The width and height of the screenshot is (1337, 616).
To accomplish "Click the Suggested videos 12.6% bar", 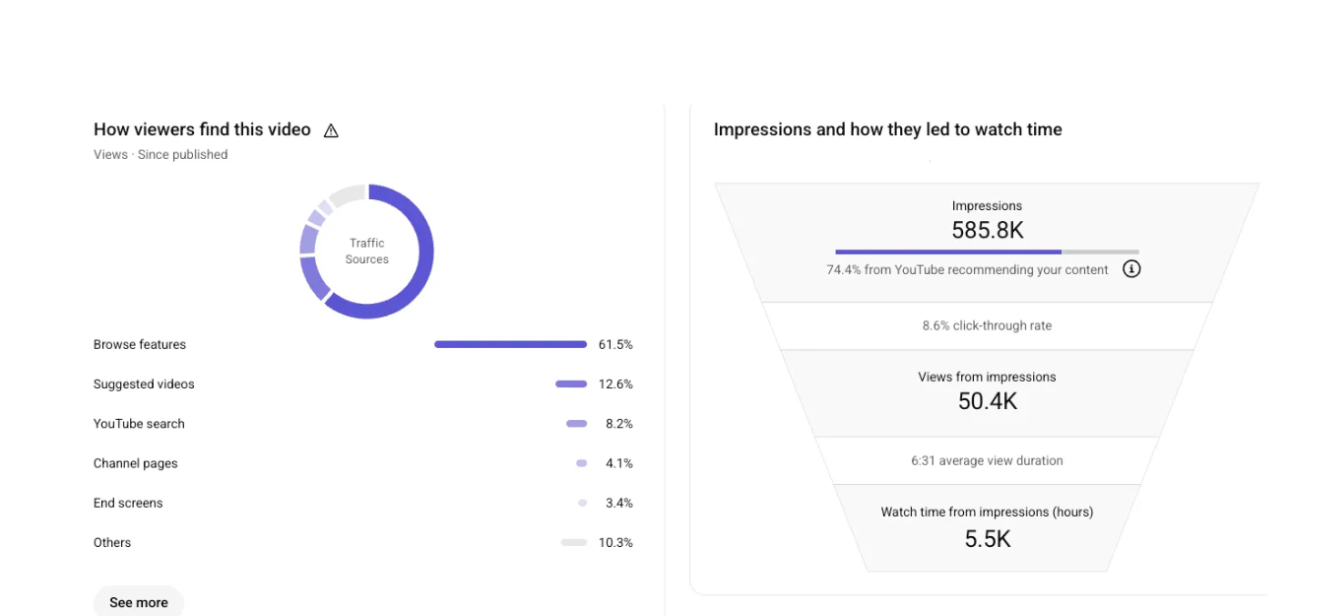I will point(571,384).
